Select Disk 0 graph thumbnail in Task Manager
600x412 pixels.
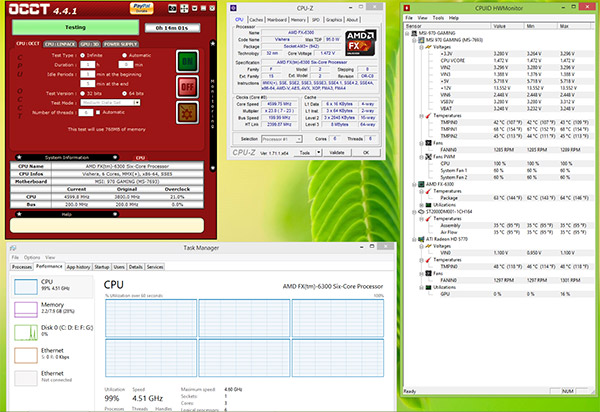[x=26, y=332]
